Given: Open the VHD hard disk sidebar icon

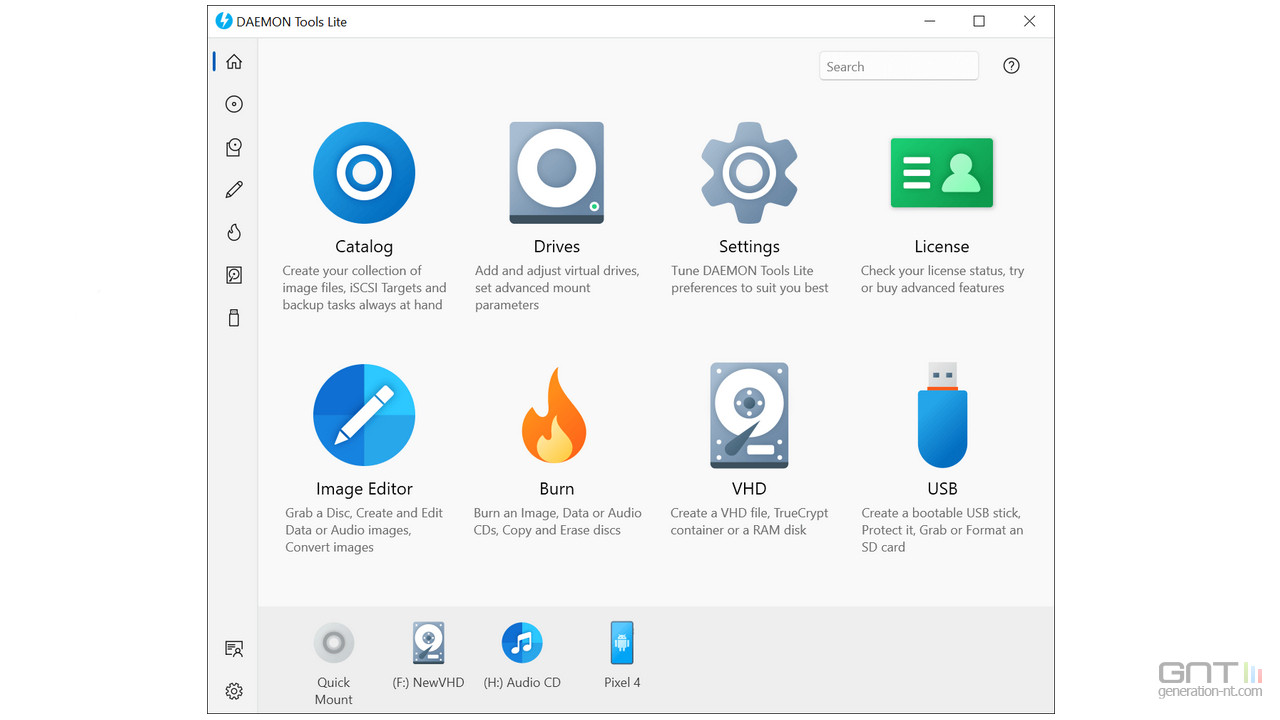Looking at the screenshot, I should (234, 275).
